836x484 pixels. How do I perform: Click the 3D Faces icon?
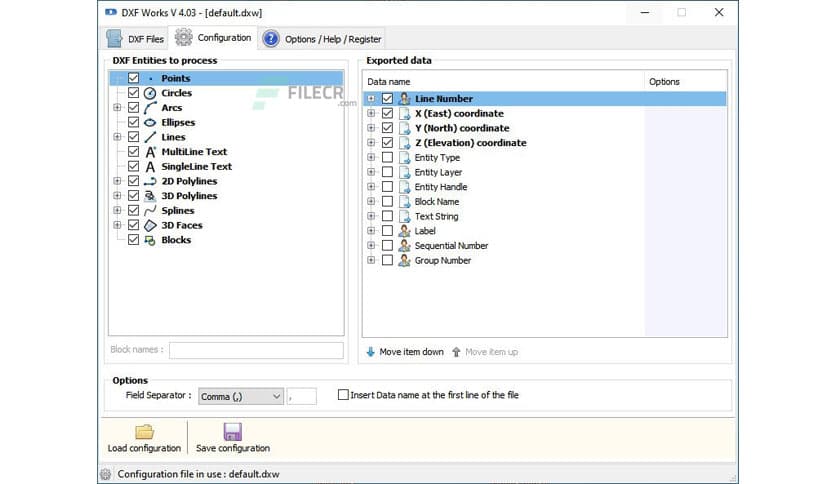tap(150, 225)
